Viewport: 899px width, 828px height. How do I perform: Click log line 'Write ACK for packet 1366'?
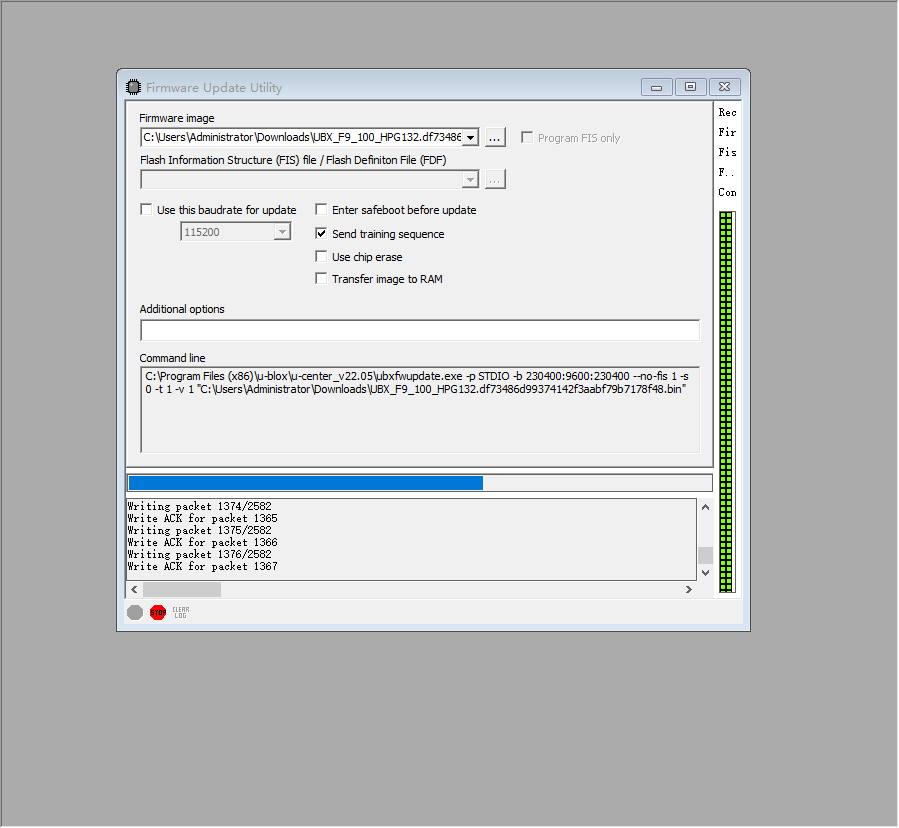point(202,542)
